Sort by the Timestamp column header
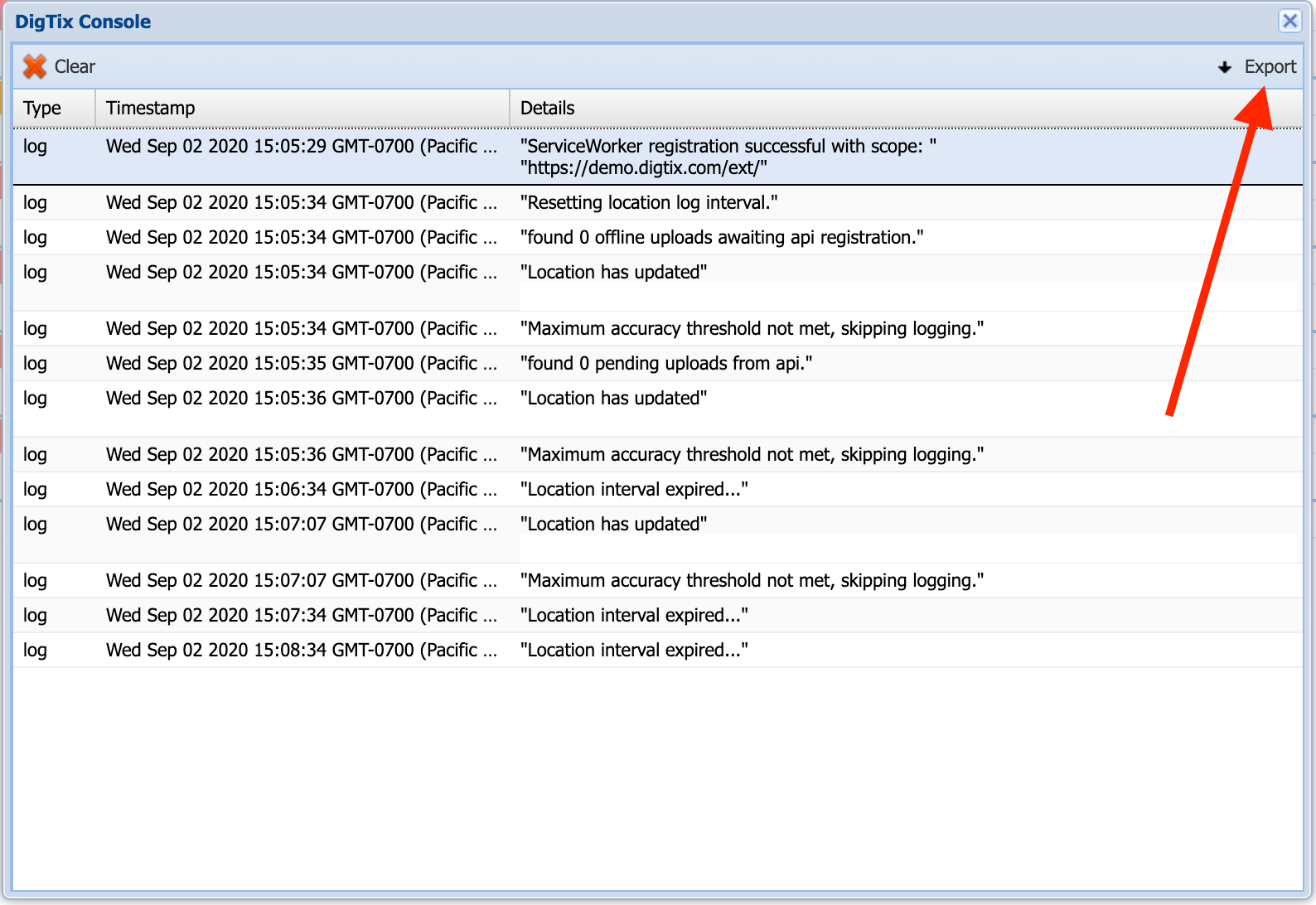 (x=302, y=108)
